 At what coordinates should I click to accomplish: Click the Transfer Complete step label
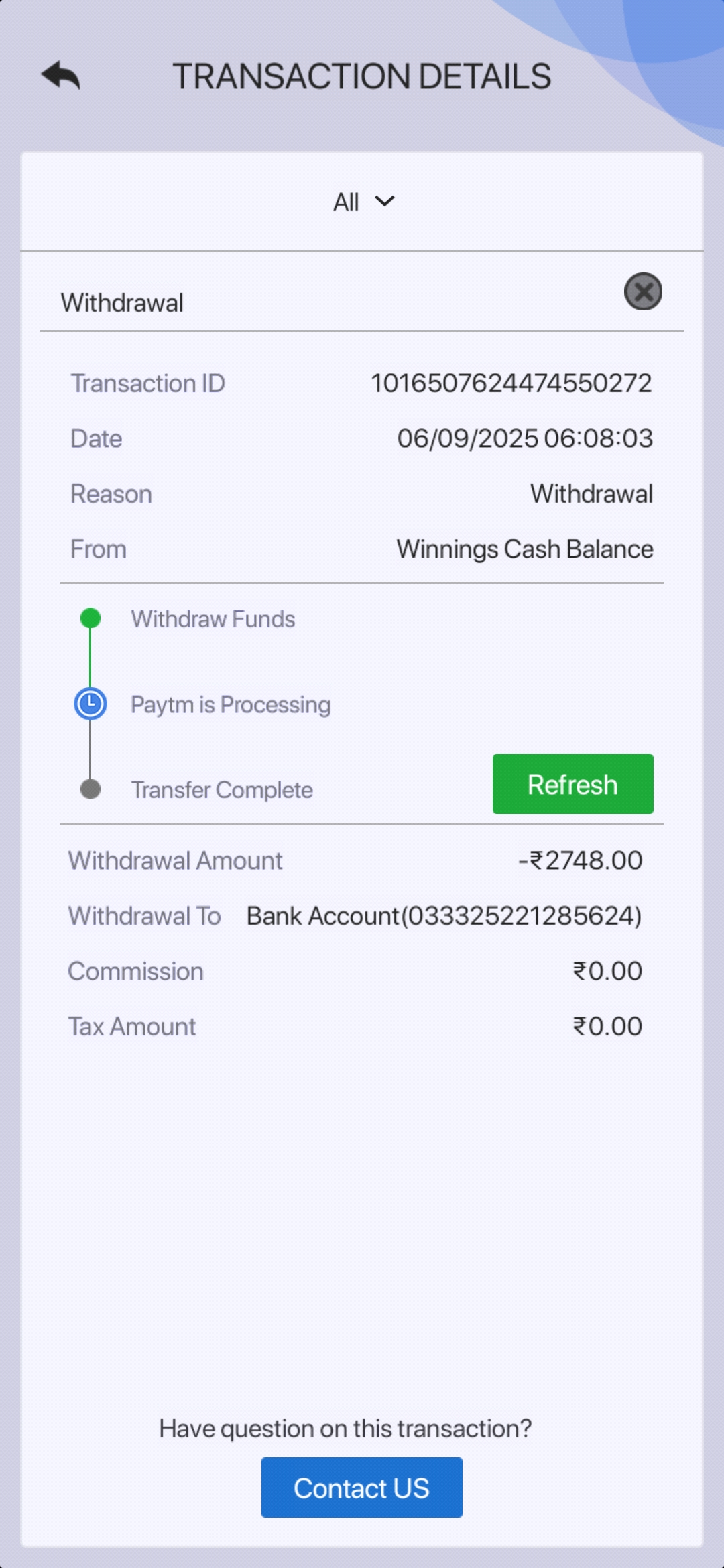point(222,790)
